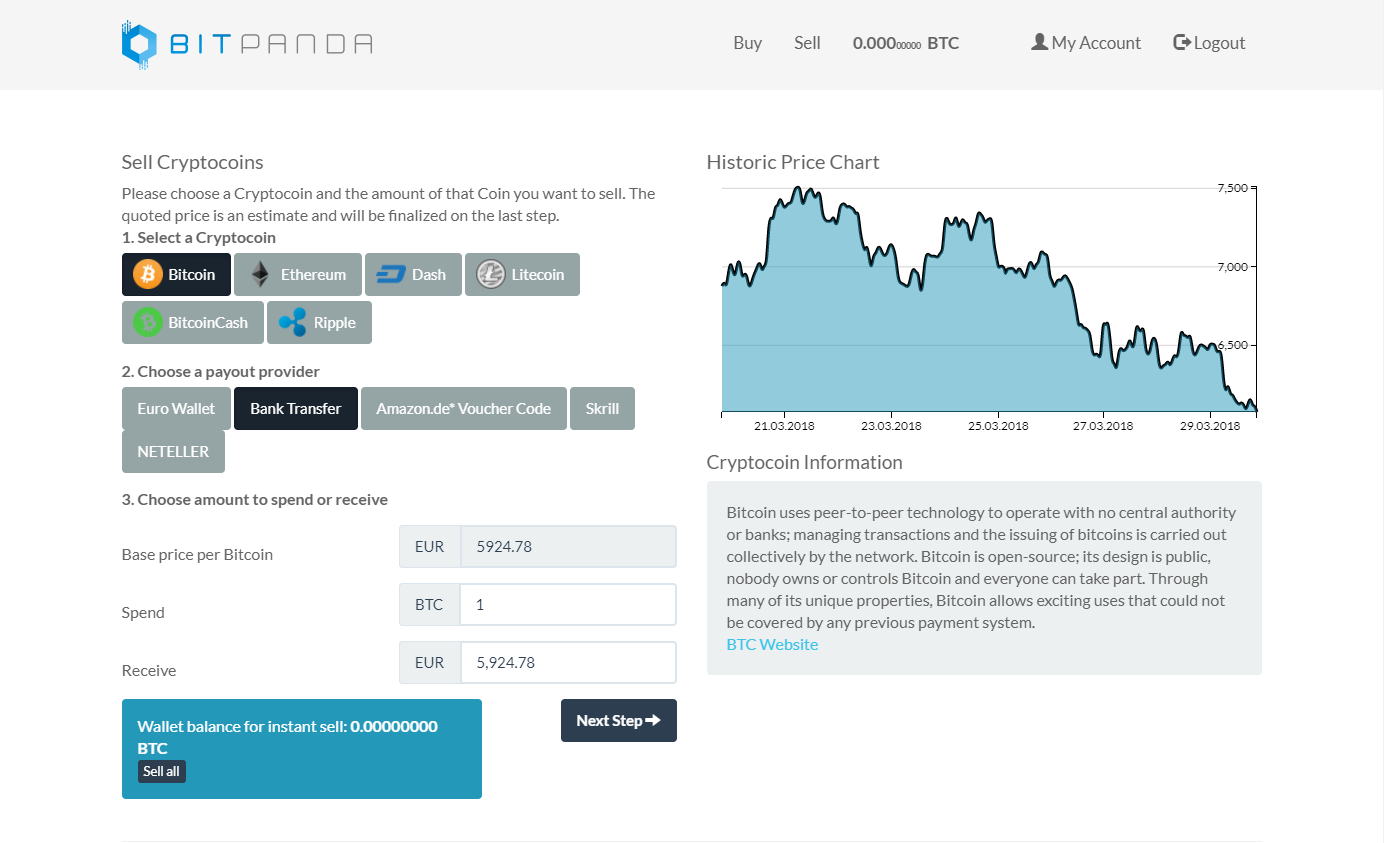Image resolution: width=1384 pixels, height=843 pixels.
Task: Click the Cryptocoin Information heading
Action: pyautogui.click(x=804, y=462)
